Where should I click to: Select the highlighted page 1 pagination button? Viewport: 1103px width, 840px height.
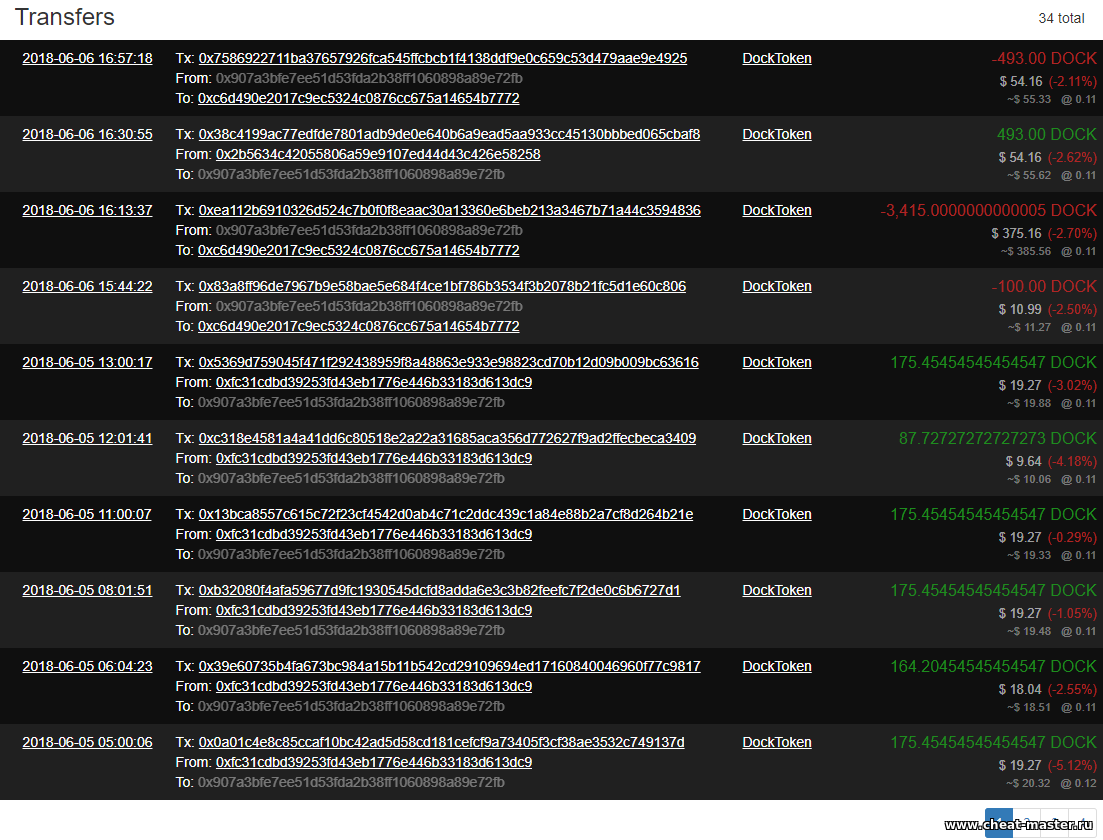click(998, 822)
